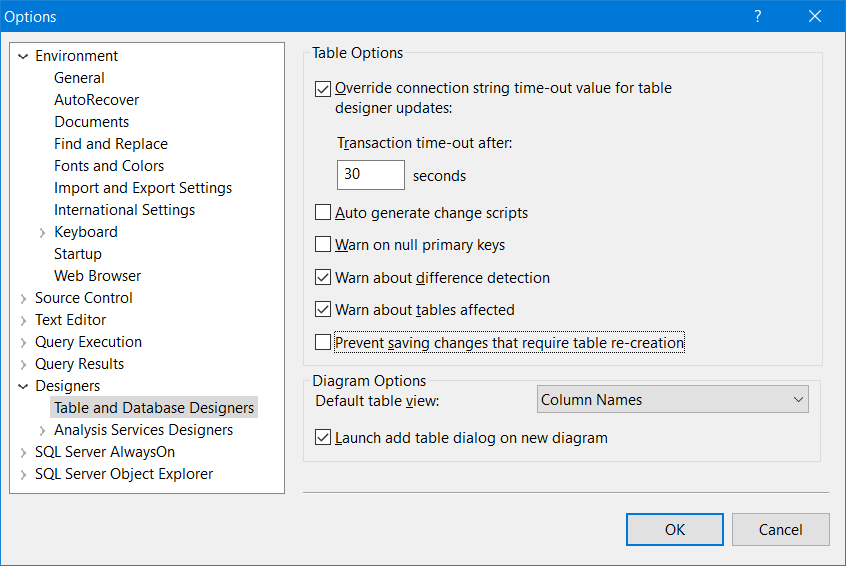Click the transaction time-out seconds field
This screenshot has height=566, width=846.
tap(370, 175)
